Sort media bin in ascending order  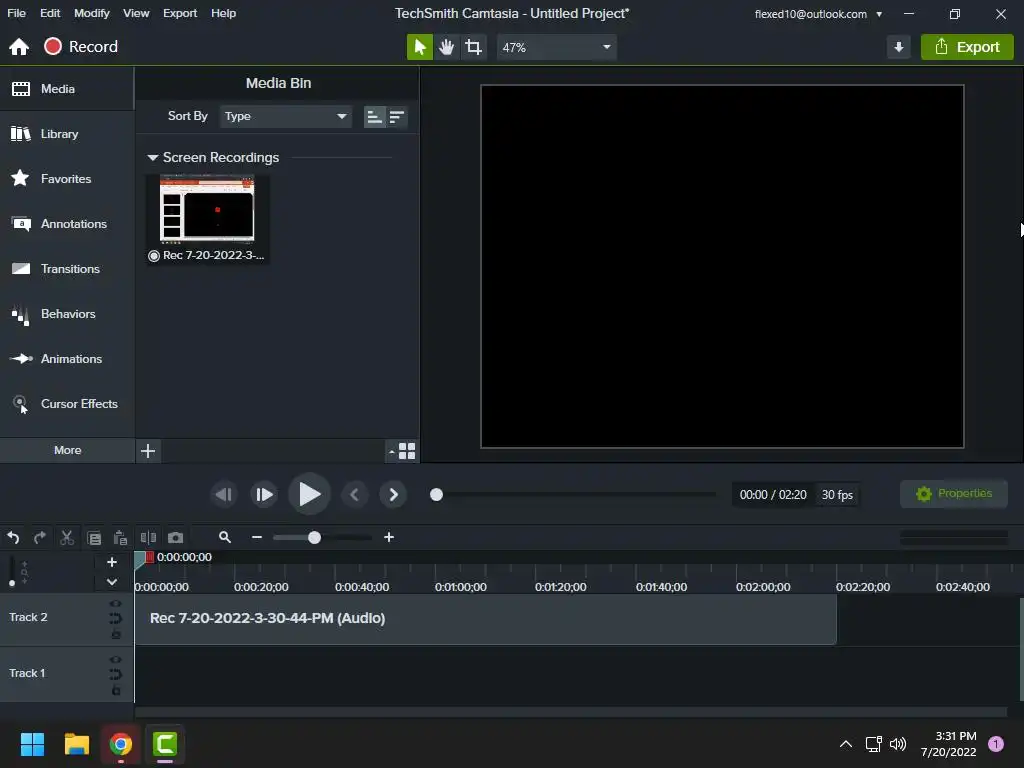(x=374, y=117)
